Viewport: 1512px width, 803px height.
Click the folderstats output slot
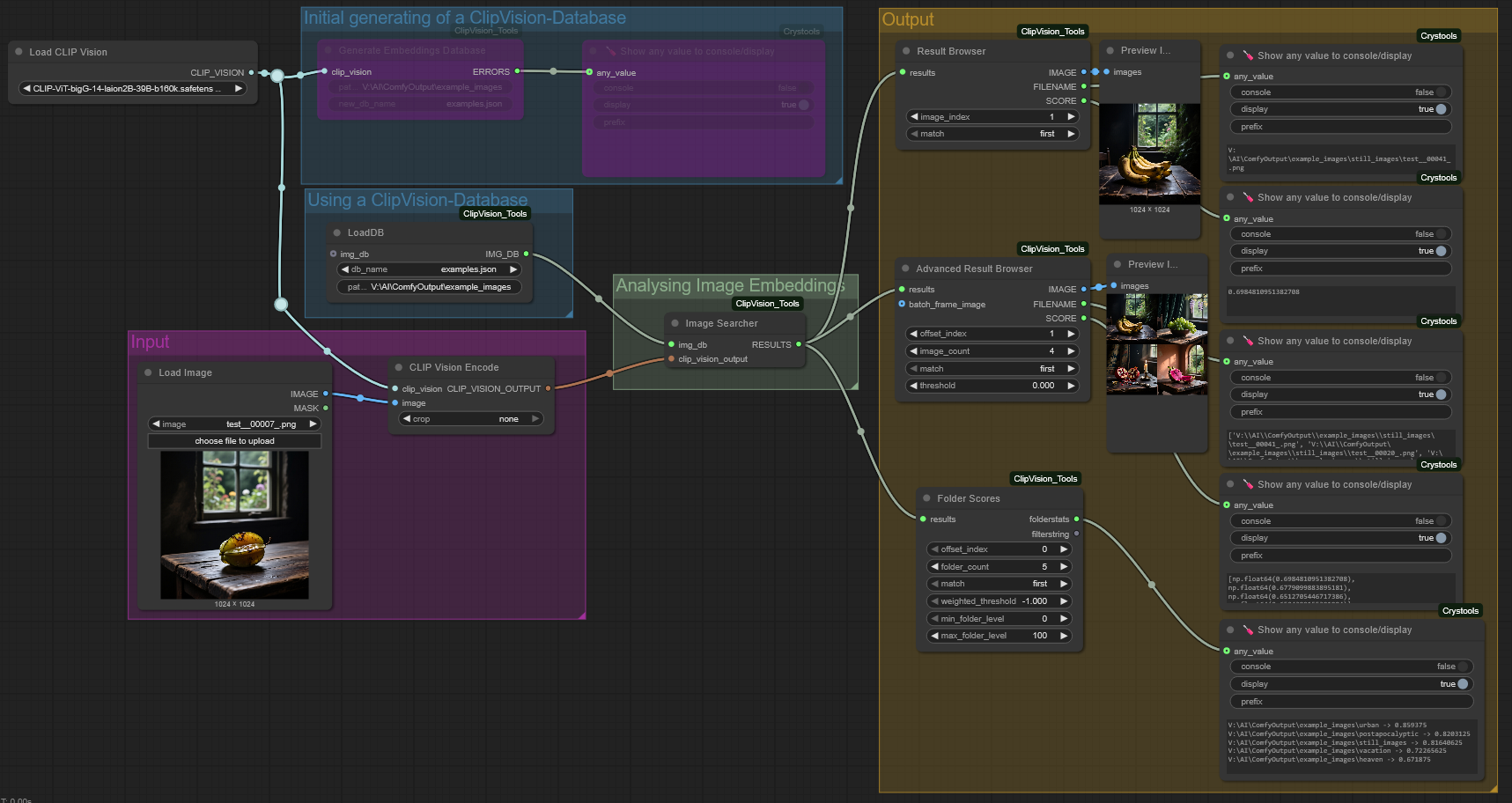click(1077, 519)
